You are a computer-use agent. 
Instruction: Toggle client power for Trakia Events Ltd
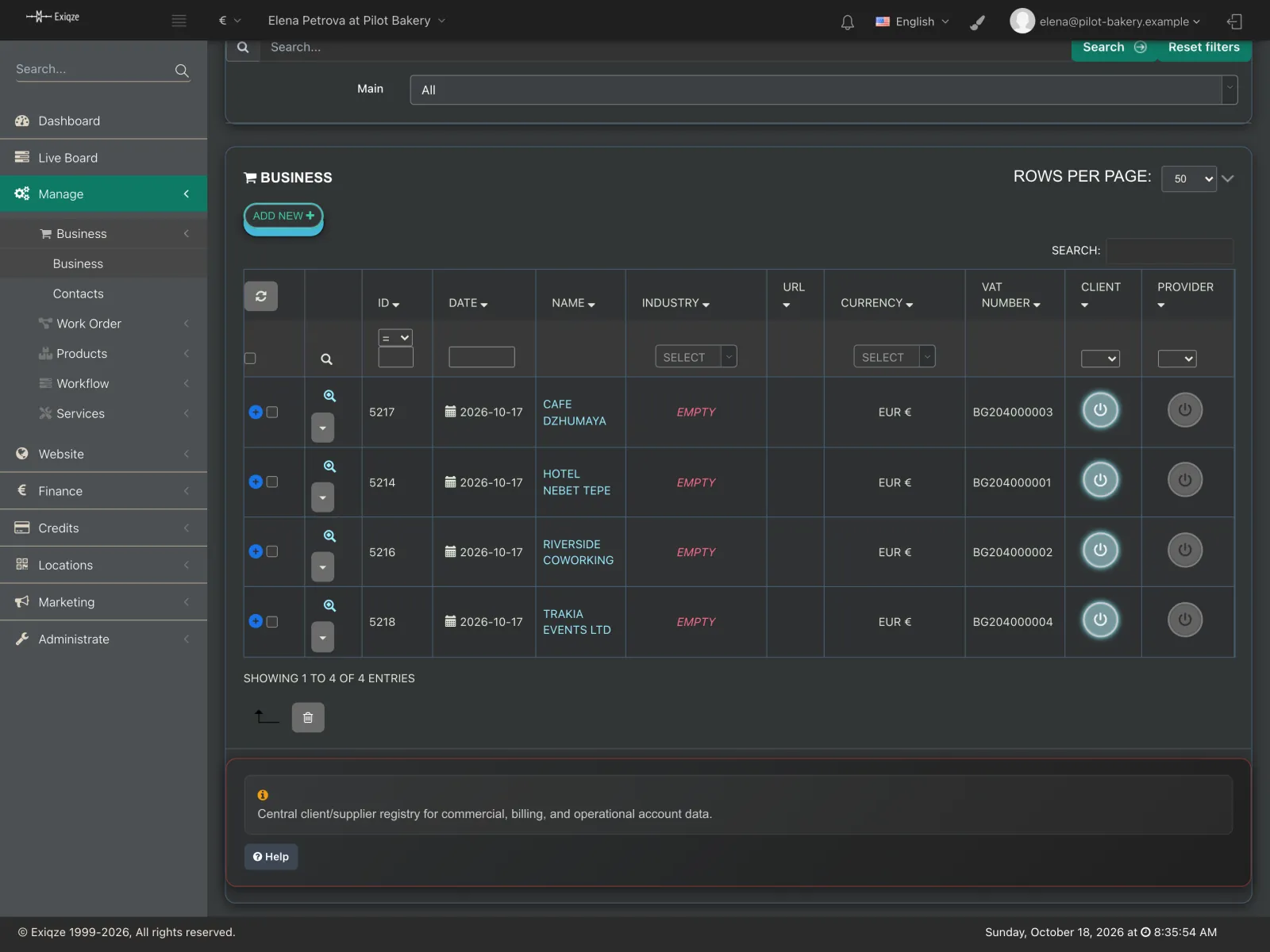pos(1100,620)
